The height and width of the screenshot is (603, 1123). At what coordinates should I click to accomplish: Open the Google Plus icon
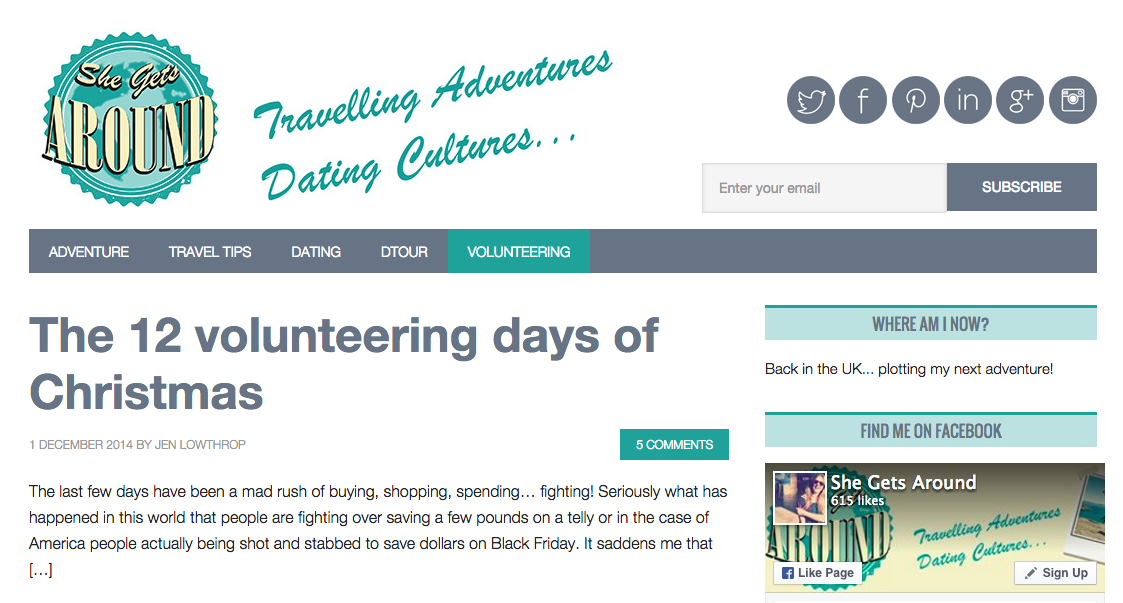click(1020, 100)
